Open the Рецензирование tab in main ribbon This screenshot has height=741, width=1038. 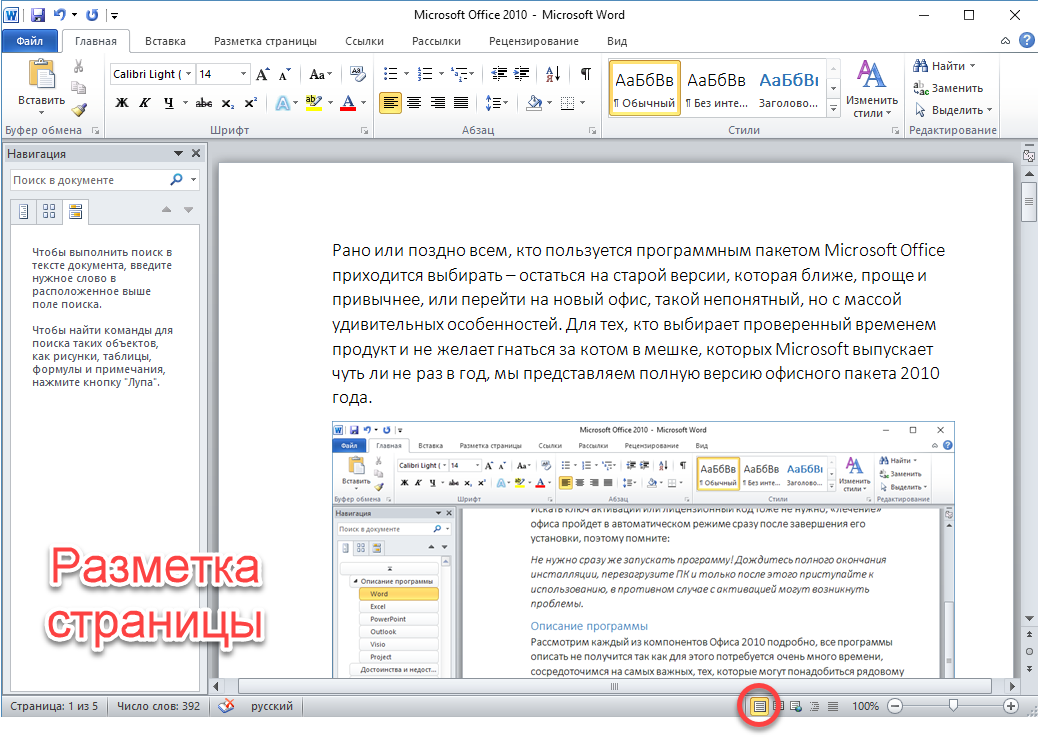(533, 41)
